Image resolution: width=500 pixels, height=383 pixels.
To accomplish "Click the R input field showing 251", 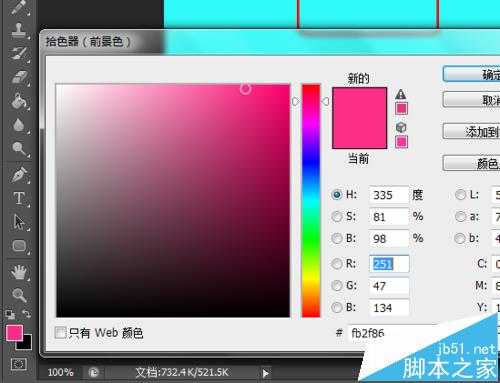I will pyautogui.click(x=389, y=264).
